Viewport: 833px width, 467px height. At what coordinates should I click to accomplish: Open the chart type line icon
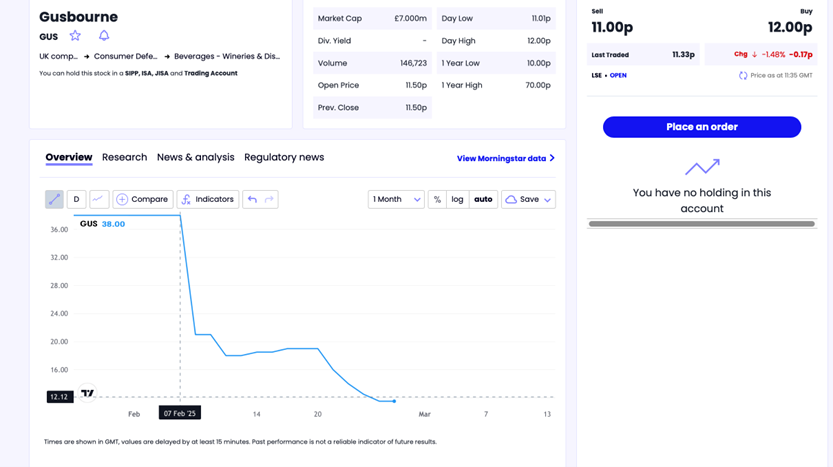coord(99,199)
